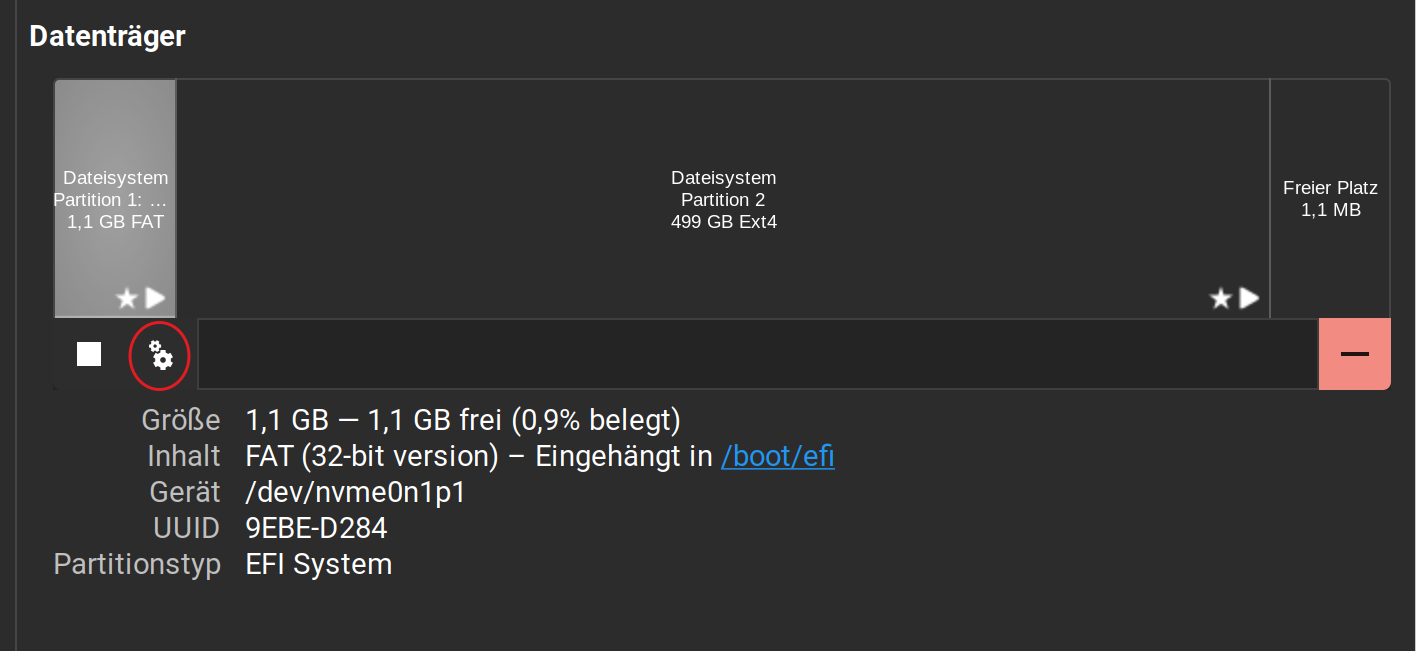1416x651 pixels.
Task: Select the 1,1 GB FAT Partition 1 block
Action: (x=115, y=199)
